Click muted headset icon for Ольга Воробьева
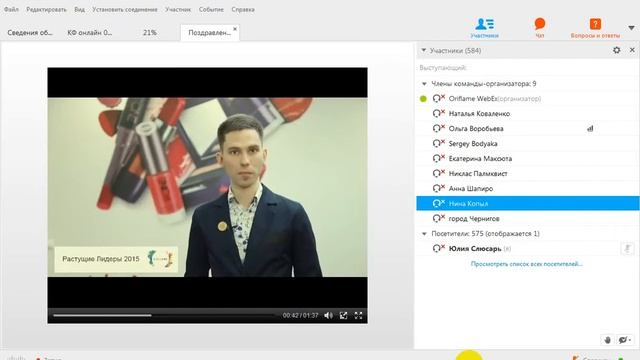The width and height of the screenshot is (640, 360). tap(438, 129)
